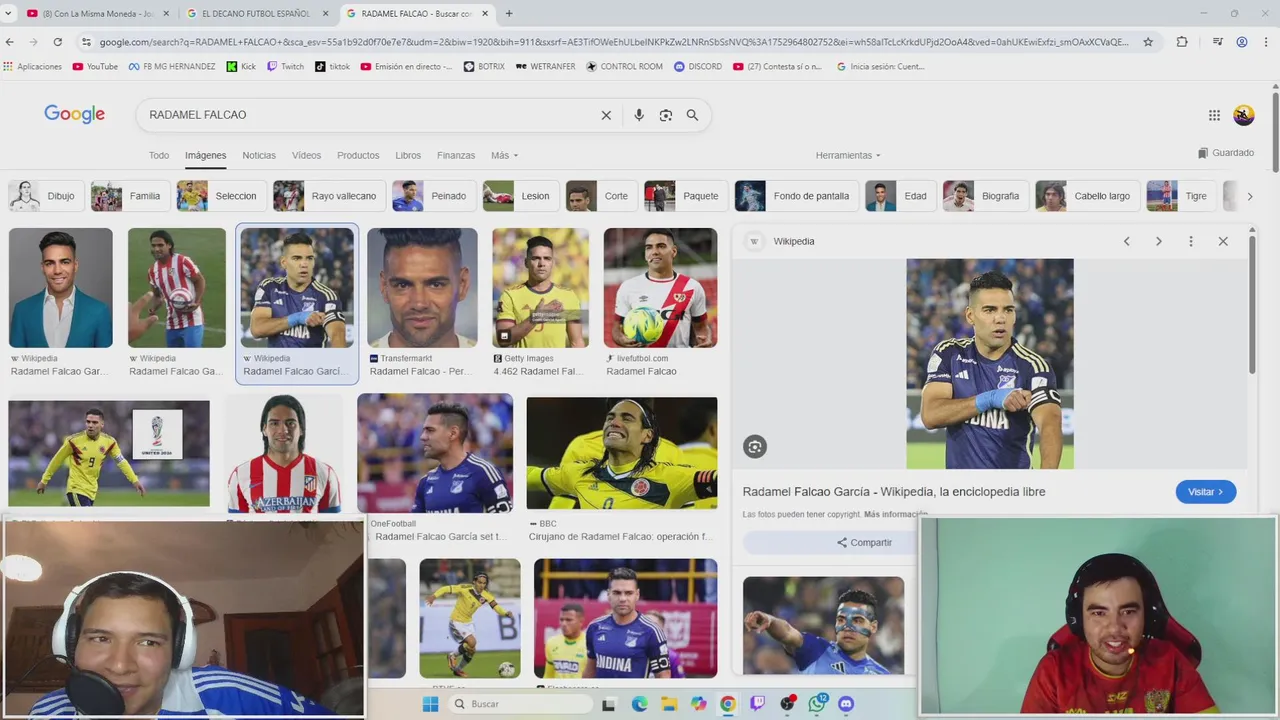Close the Wikipedia image preview panel
The width and height of the screenshot is (1280, 720).
pos(1223,241)
